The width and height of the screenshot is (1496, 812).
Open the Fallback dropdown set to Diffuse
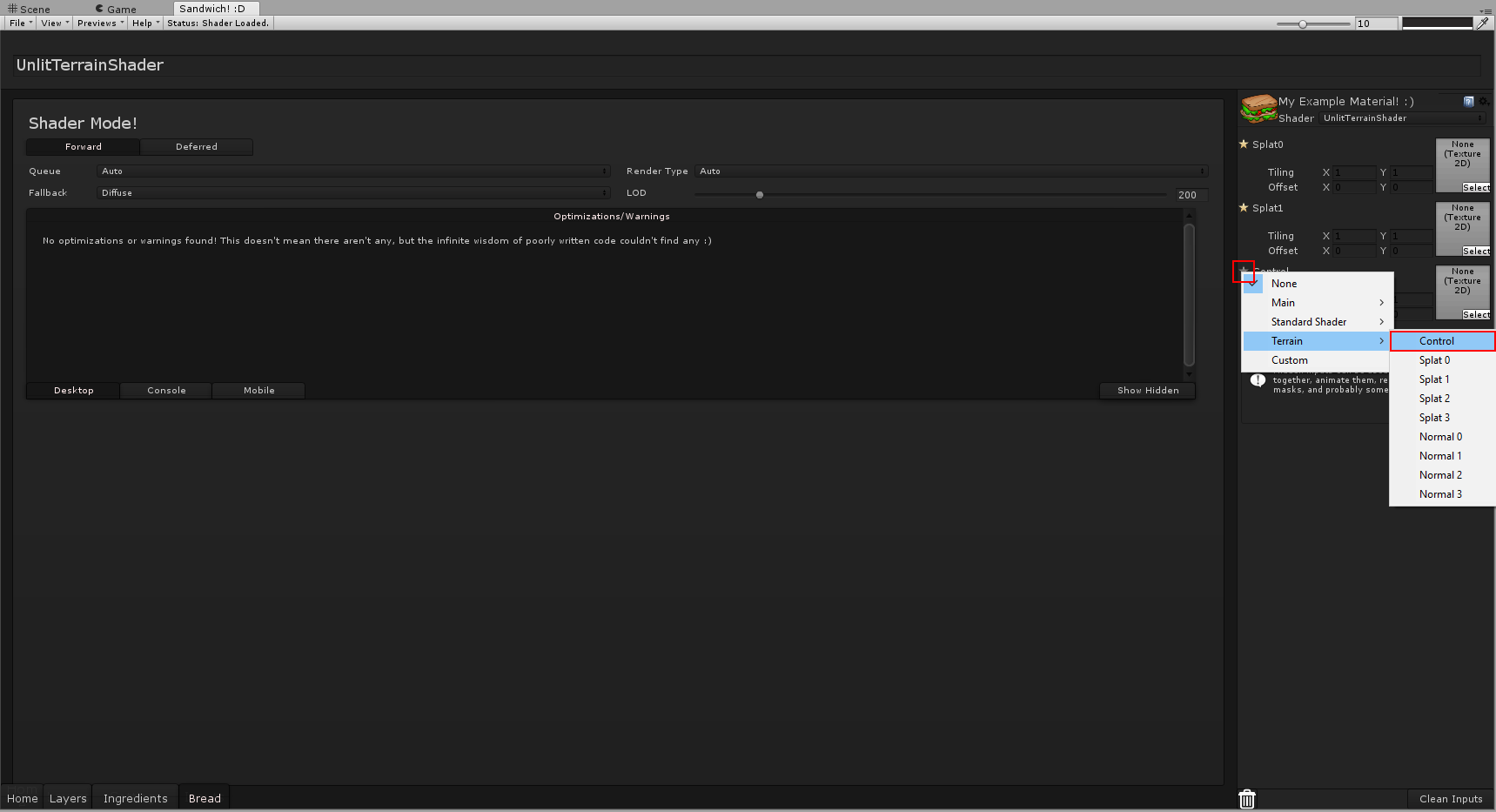(x=353, y=193)
